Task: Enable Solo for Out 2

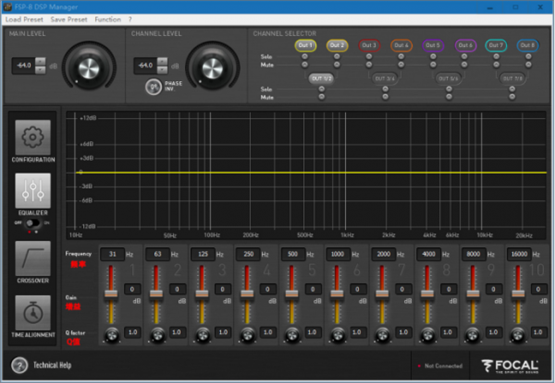Action: click(337, 56)
